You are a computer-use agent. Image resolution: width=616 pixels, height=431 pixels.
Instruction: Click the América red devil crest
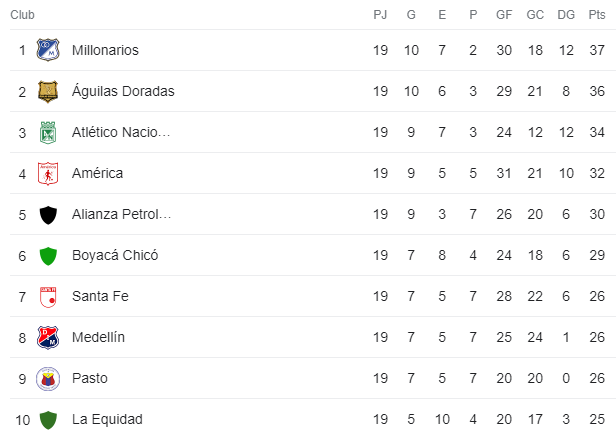pyautogui.click(x=48, y=173)
